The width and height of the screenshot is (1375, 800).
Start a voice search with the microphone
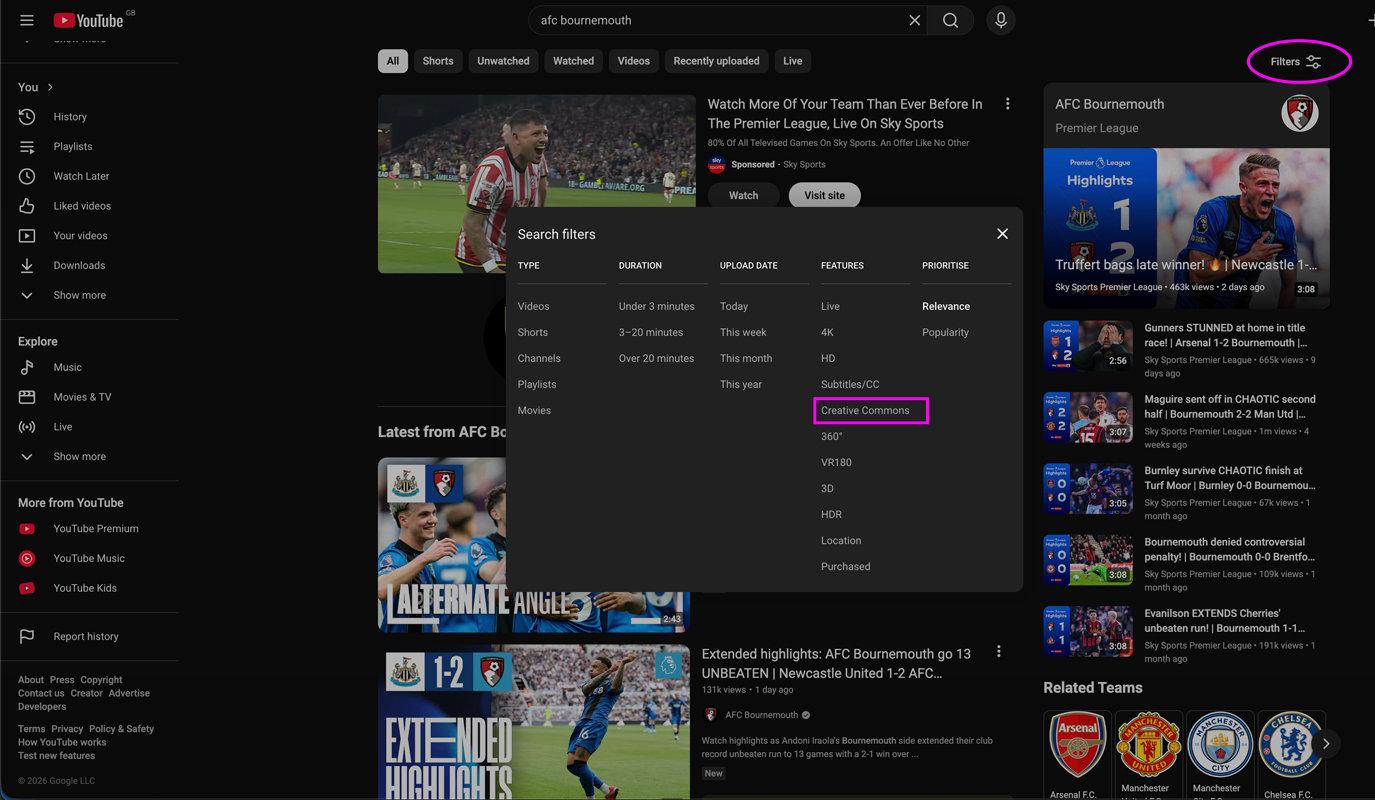click(1000, 19)
